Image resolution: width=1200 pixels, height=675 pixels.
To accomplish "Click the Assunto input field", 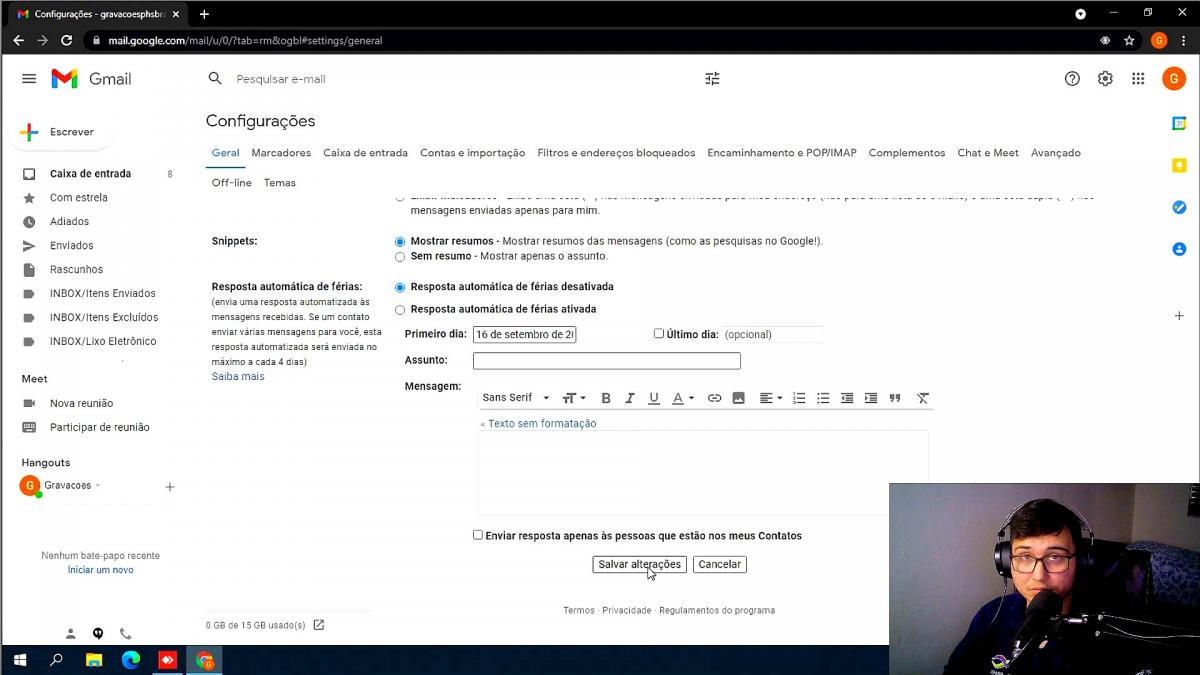I will point(607,361).
